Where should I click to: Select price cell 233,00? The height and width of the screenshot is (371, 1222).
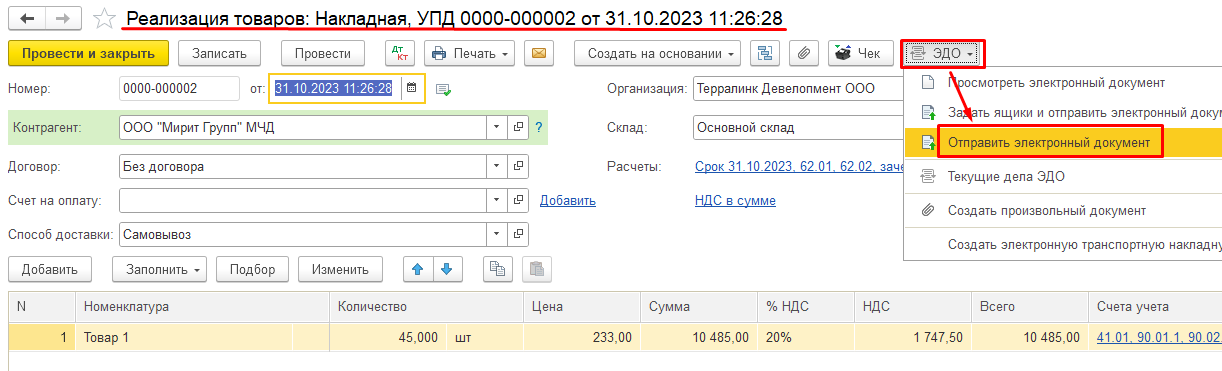pyautogui.click(x=581, y=338)
